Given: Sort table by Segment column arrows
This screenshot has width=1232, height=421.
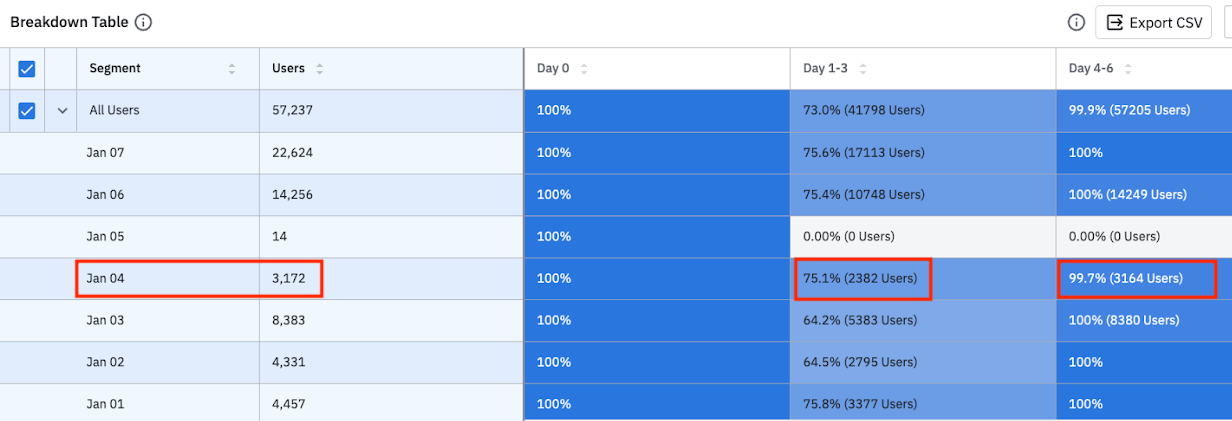Looking at the screenshot, I should [232, 69].
